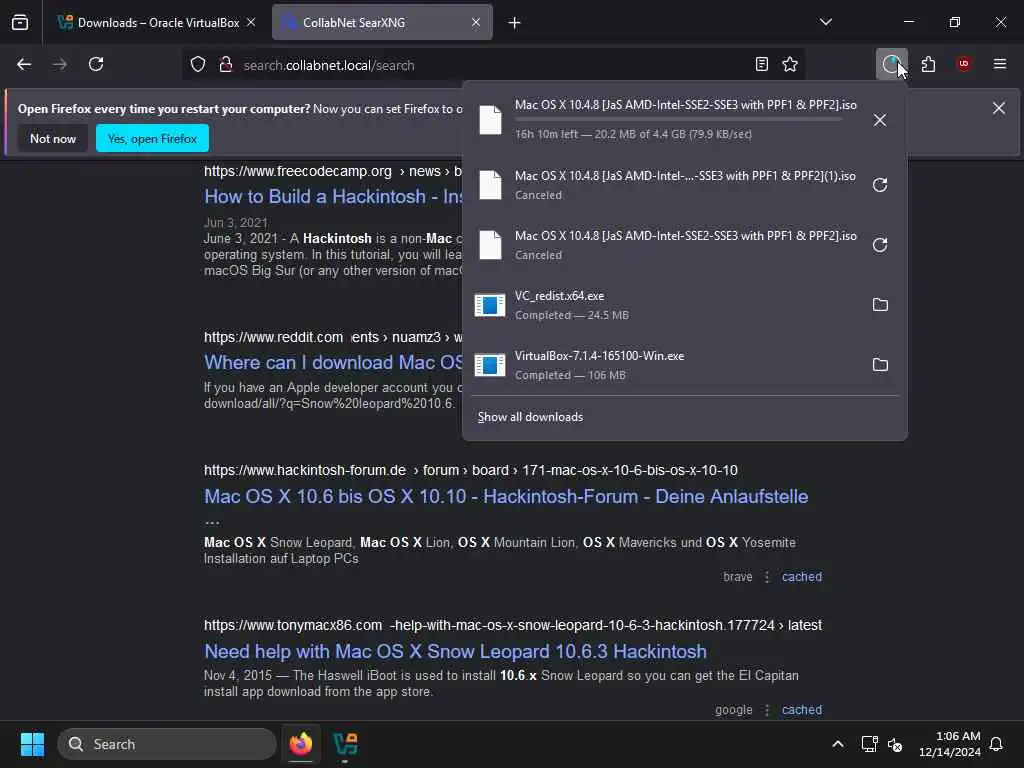Image resolution: width=1024 pixels, height=768 pixels.
Task: Click Show all downloads
Action: tap(530, 417)
